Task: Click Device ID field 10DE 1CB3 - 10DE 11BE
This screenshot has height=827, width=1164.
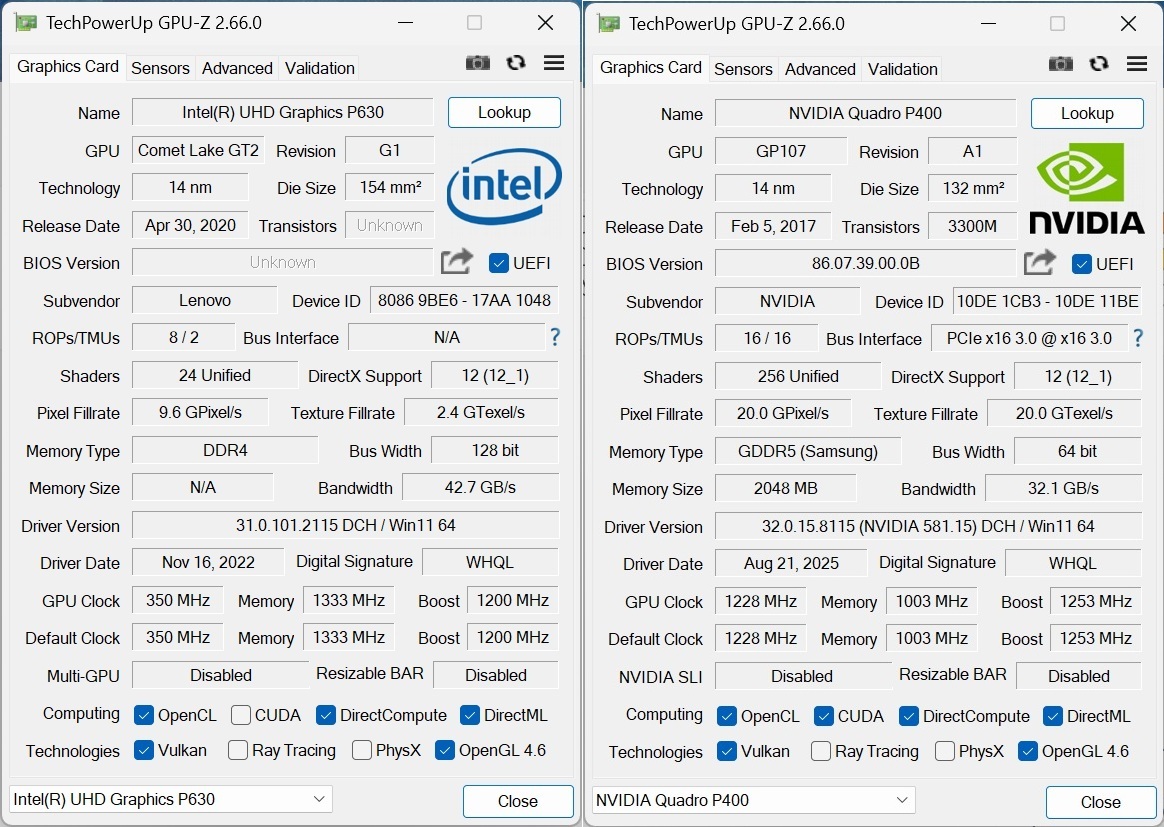Action: 1047,301
